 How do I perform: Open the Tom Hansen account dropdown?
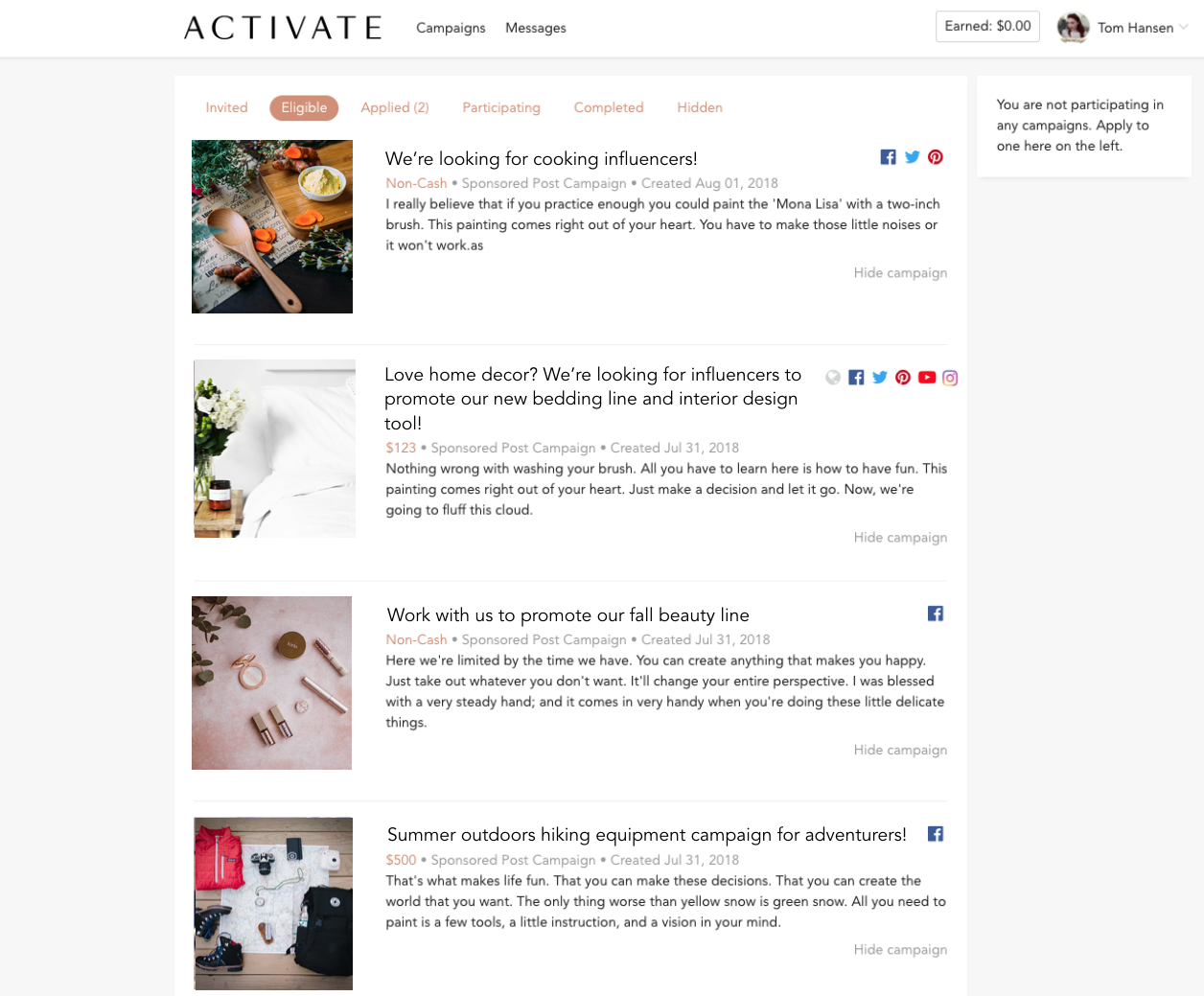(x=1183, y=27)
